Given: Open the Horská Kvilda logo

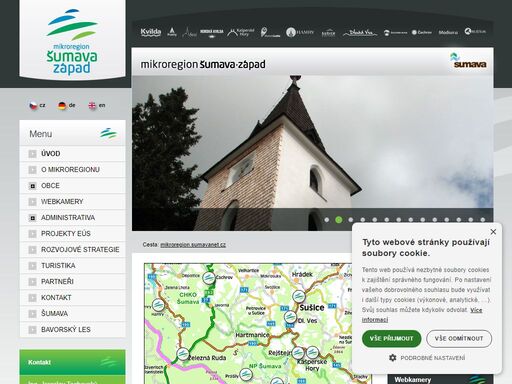Looking at the screenshot, I should coord(212,33).
